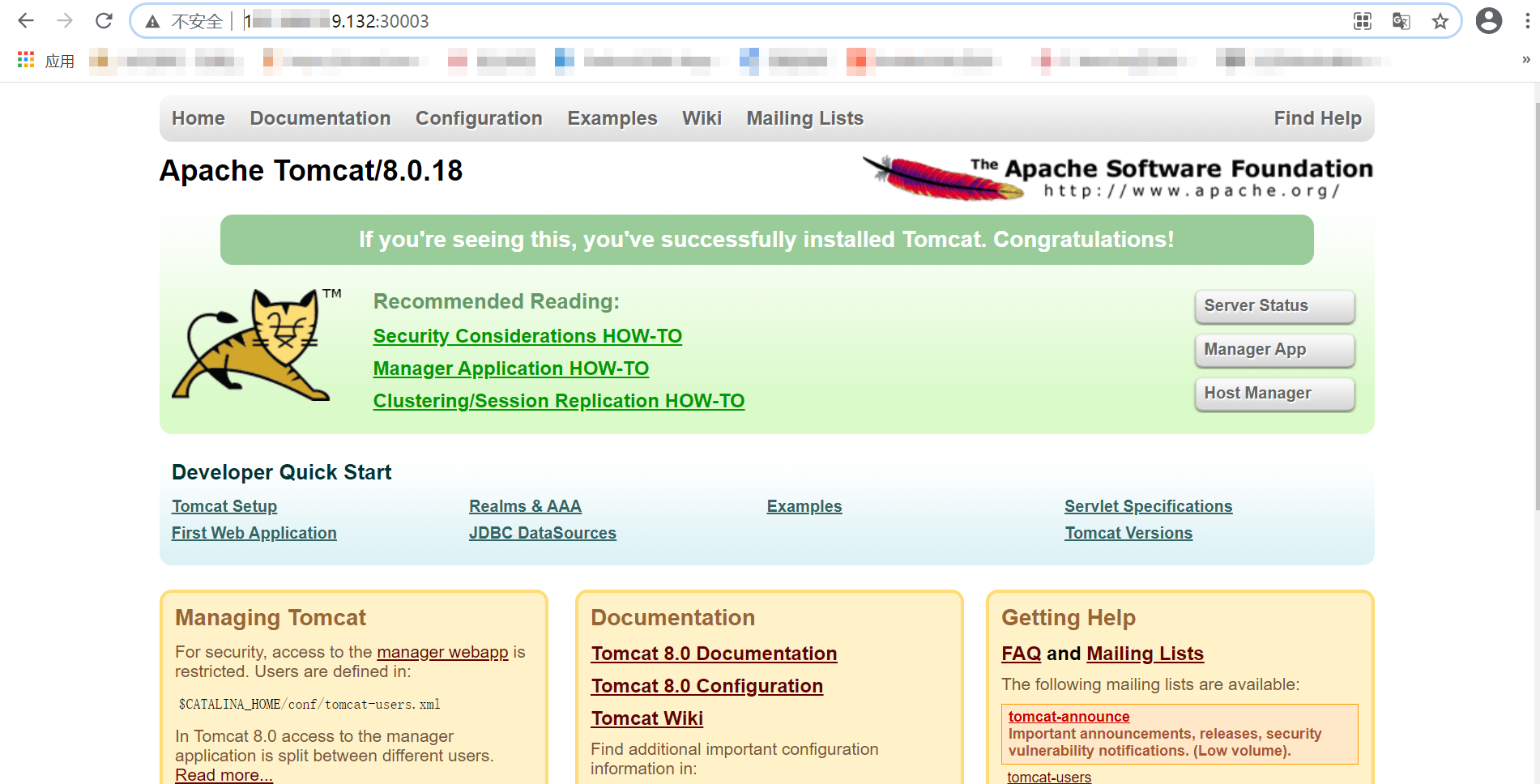Open the Chrome three-dot menu
The image size is (1540, 784).
click(1527, 21)
